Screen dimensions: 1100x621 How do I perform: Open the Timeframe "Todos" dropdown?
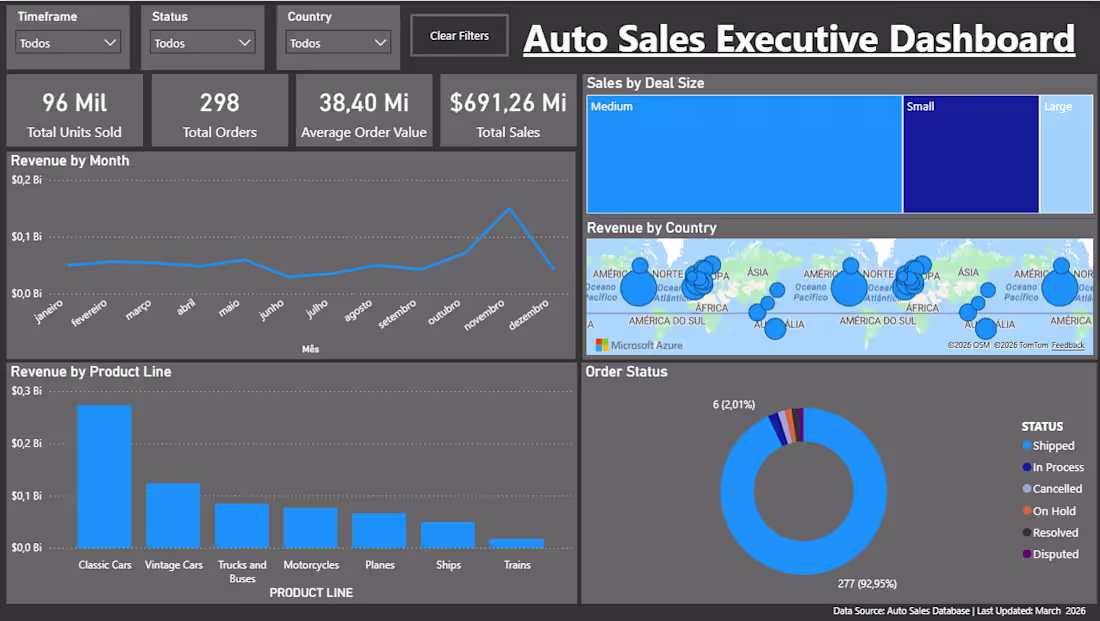pos(67,42)
